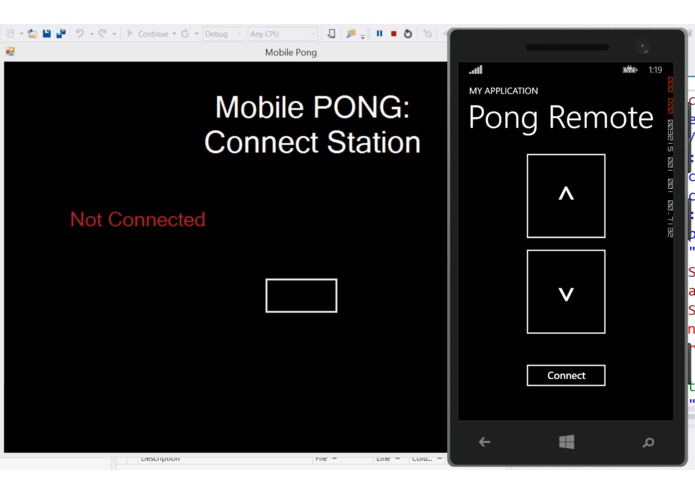Screen dimensions: 695x494
Task: Tap the Connect button on the phone emulator
Action: click(x=566, y=375)
